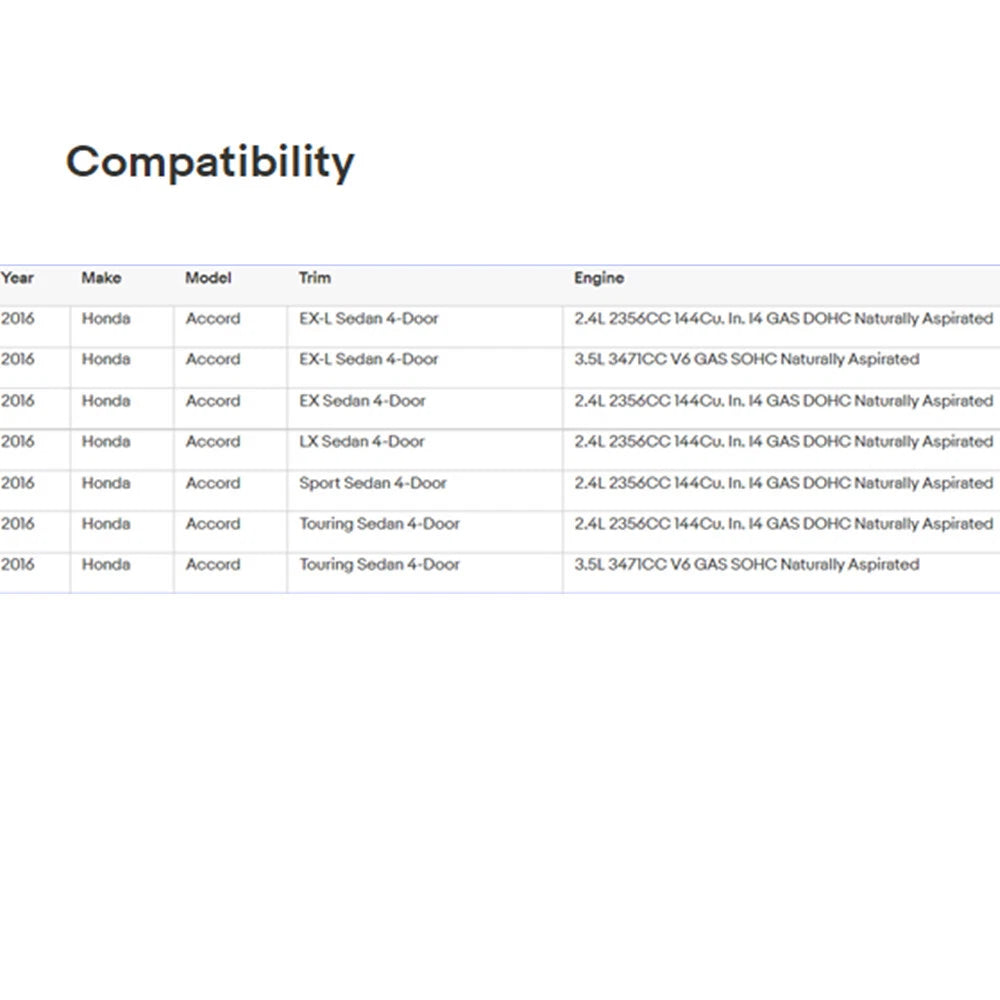Click EX-L Sedan 4-Door in the 2.4L row
The width and height of the screenshot is (1000, 1000).
tap(369, 319)
